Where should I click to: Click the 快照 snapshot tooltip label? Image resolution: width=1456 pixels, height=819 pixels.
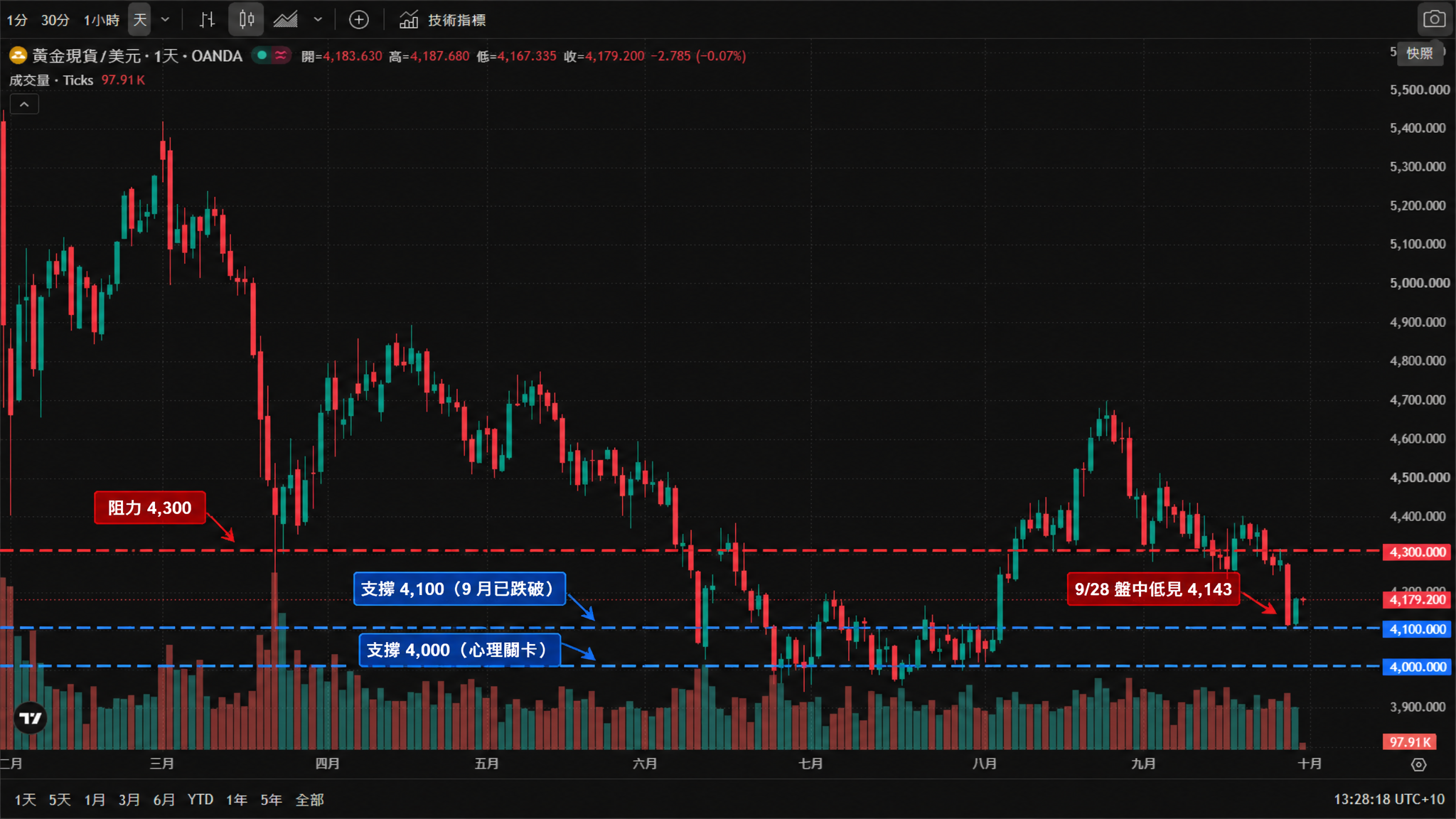[1420, 53]
